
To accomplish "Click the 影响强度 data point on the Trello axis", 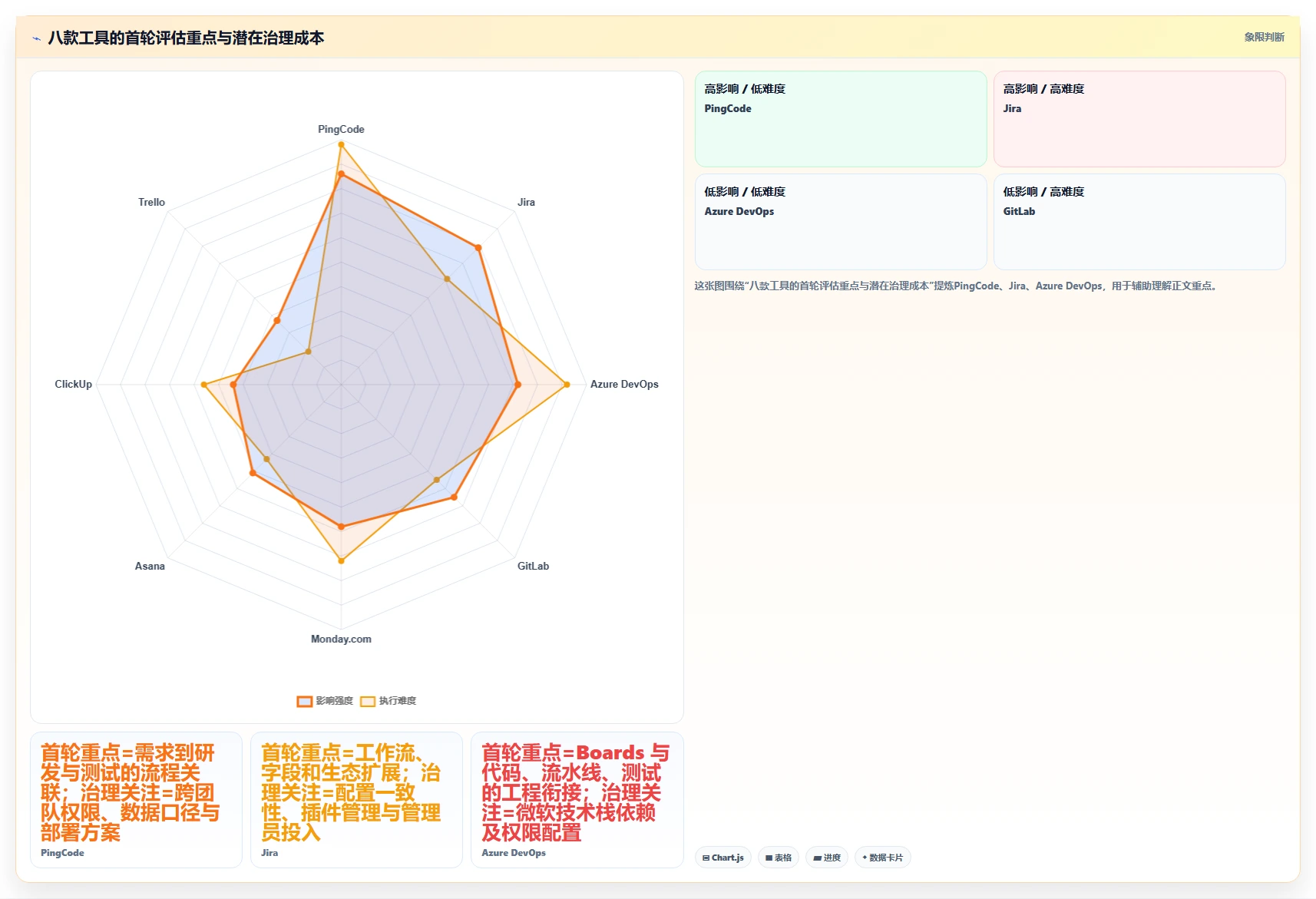I will pyautogui.click(x=277, y=320).
